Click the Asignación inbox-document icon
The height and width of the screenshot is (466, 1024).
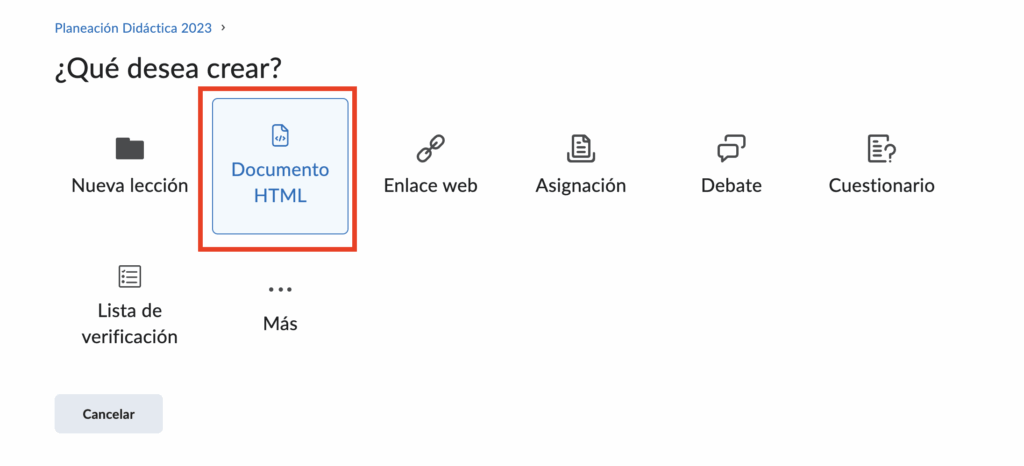[581, 149]
